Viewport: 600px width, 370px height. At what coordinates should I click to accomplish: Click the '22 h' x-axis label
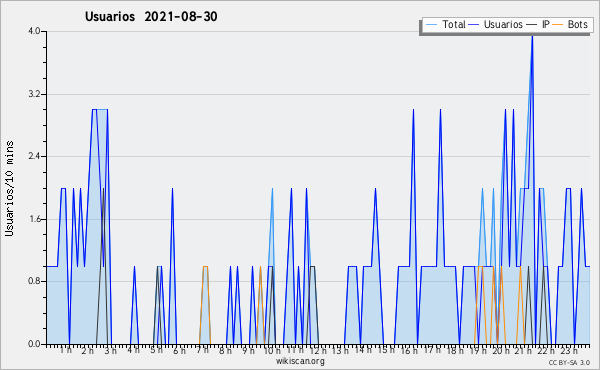[546, 350]
